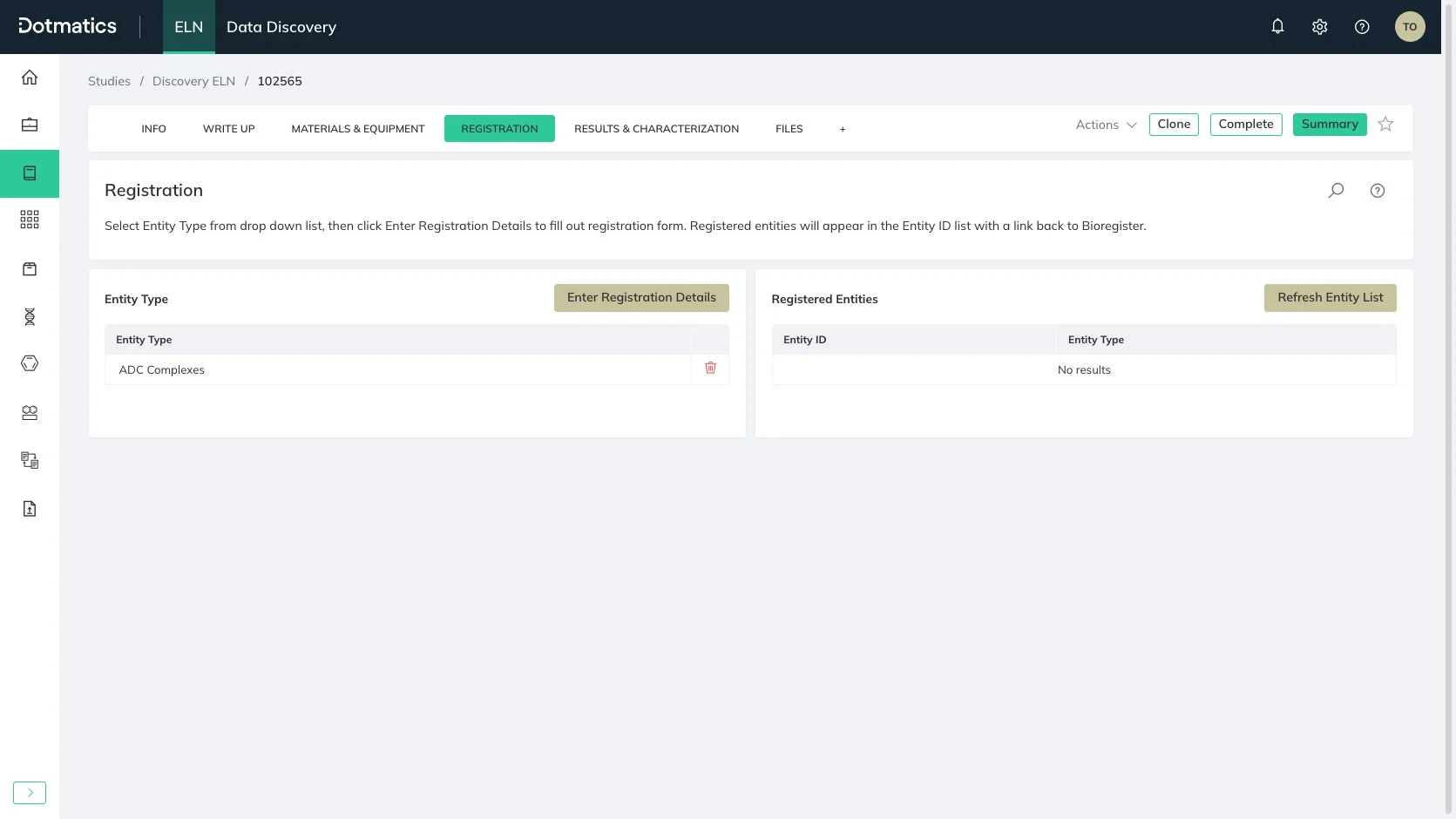Open the hexagons-on-tray icon in sidebar
This screenshot has height=819, width=1456.
click(30, 413)
